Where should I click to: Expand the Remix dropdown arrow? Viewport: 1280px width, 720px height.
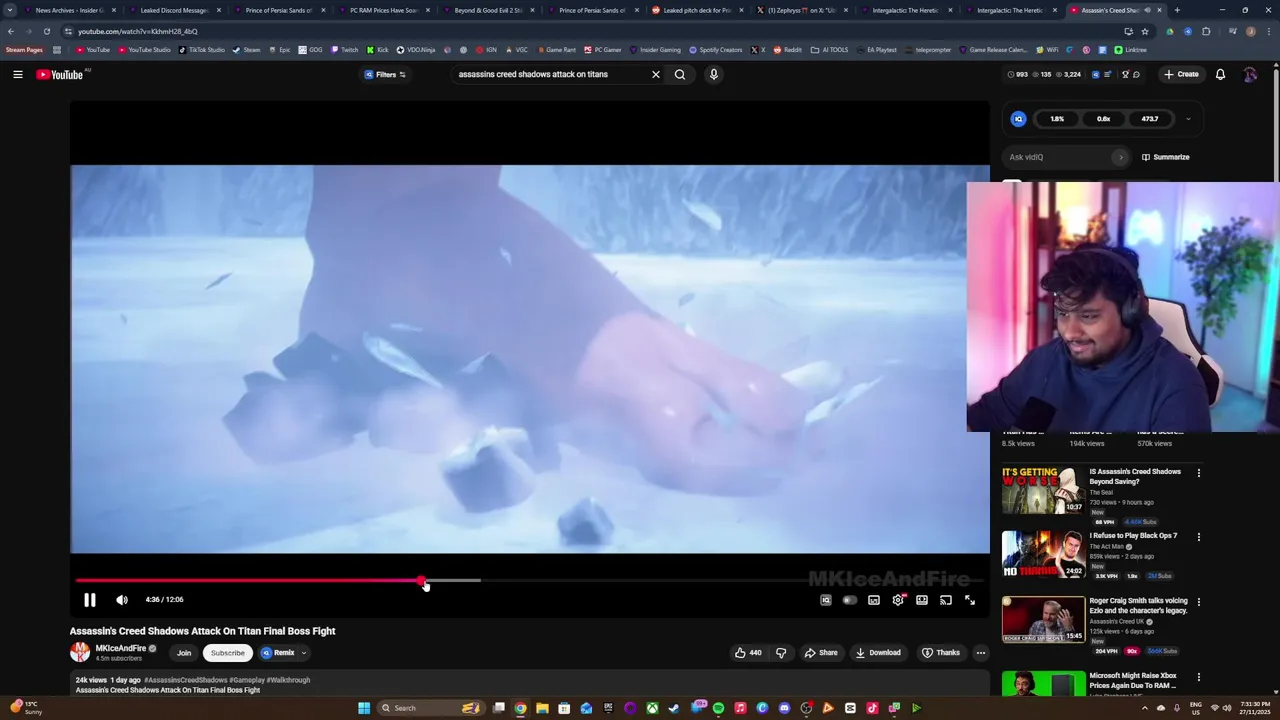coord(304,653)
